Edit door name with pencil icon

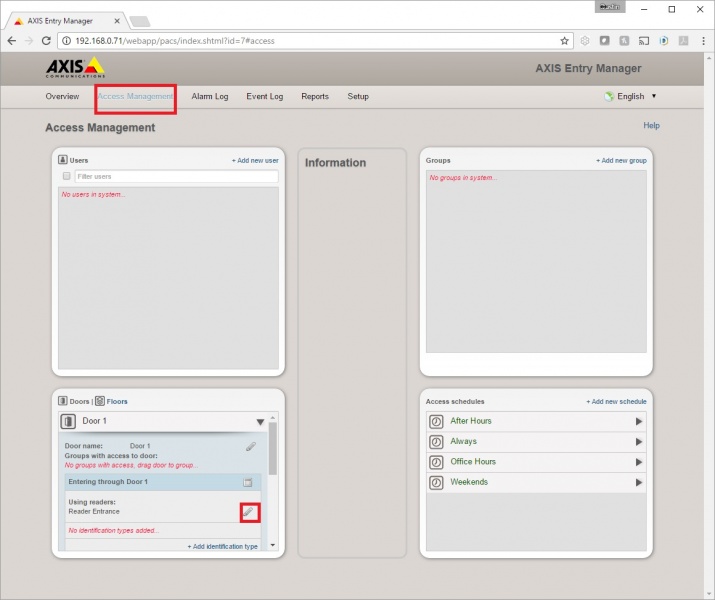[250, 446]
